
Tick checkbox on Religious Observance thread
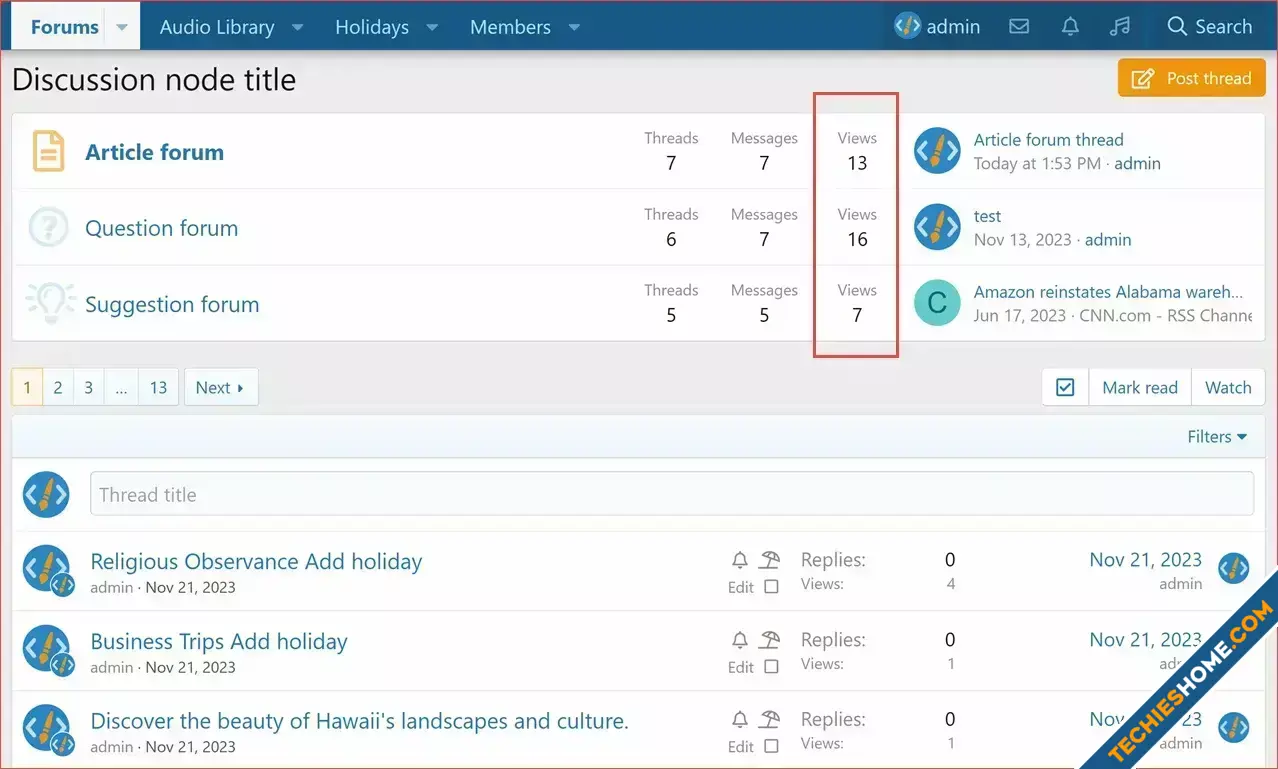point(771,587)
